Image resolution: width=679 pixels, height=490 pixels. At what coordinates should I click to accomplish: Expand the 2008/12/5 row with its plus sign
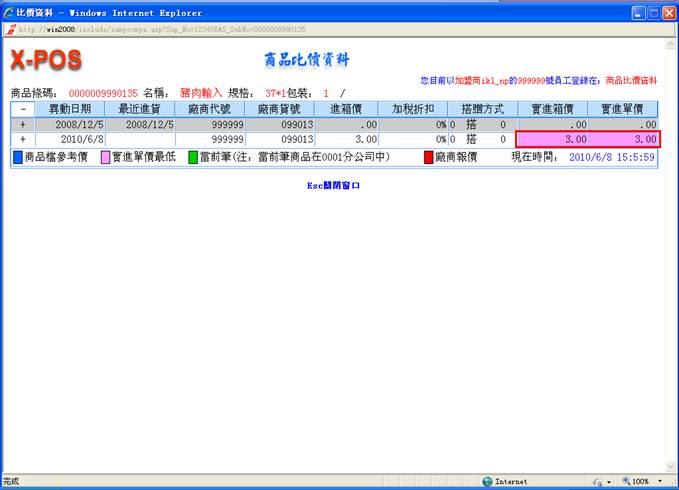[22, 124]
